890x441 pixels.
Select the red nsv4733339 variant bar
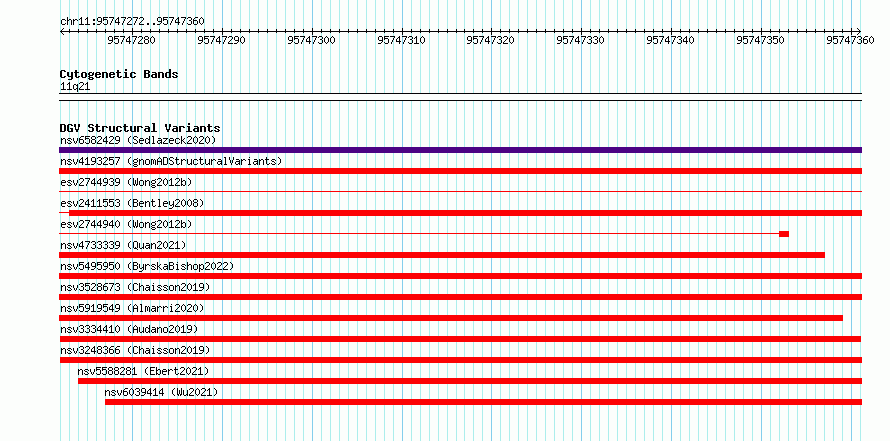(x=442, y=255)
